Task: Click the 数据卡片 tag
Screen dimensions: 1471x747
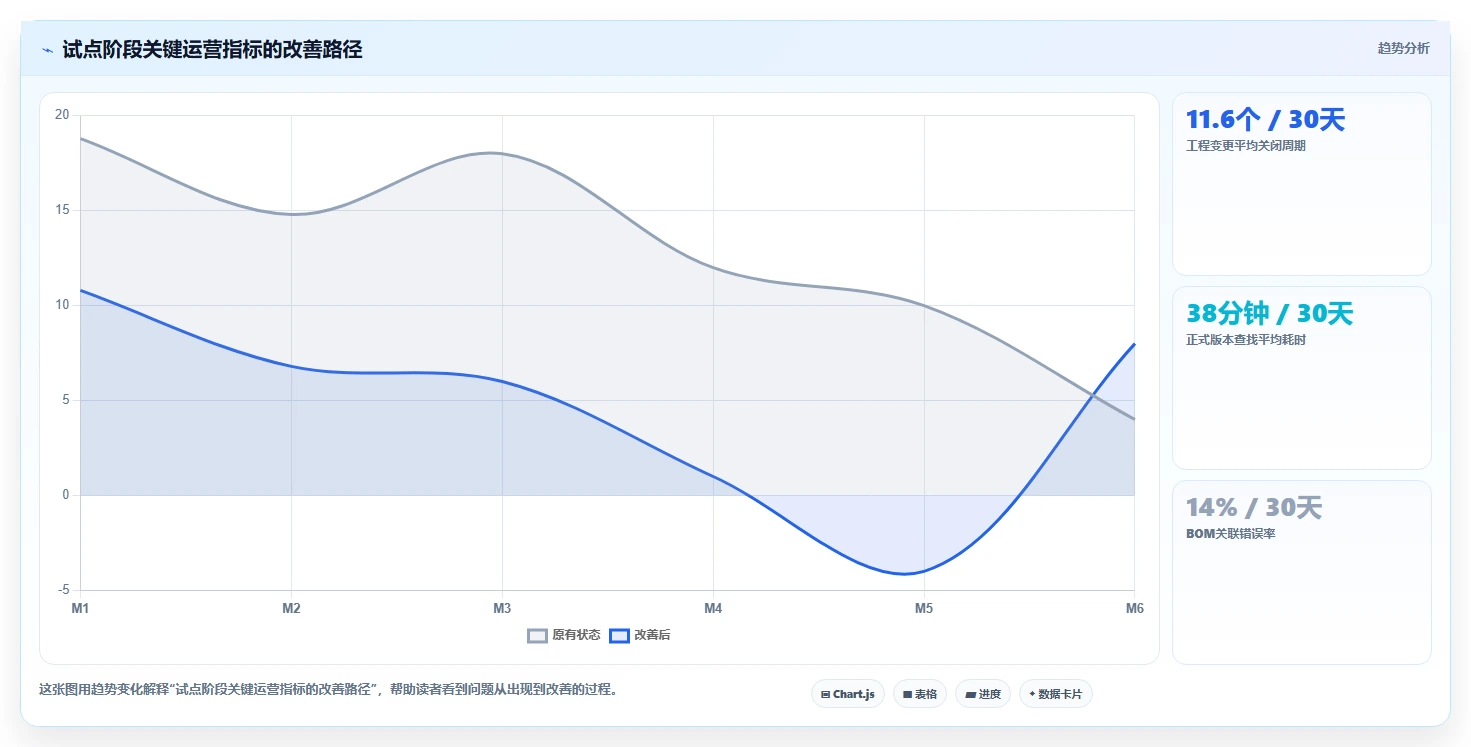Action: coord(1056,694)
